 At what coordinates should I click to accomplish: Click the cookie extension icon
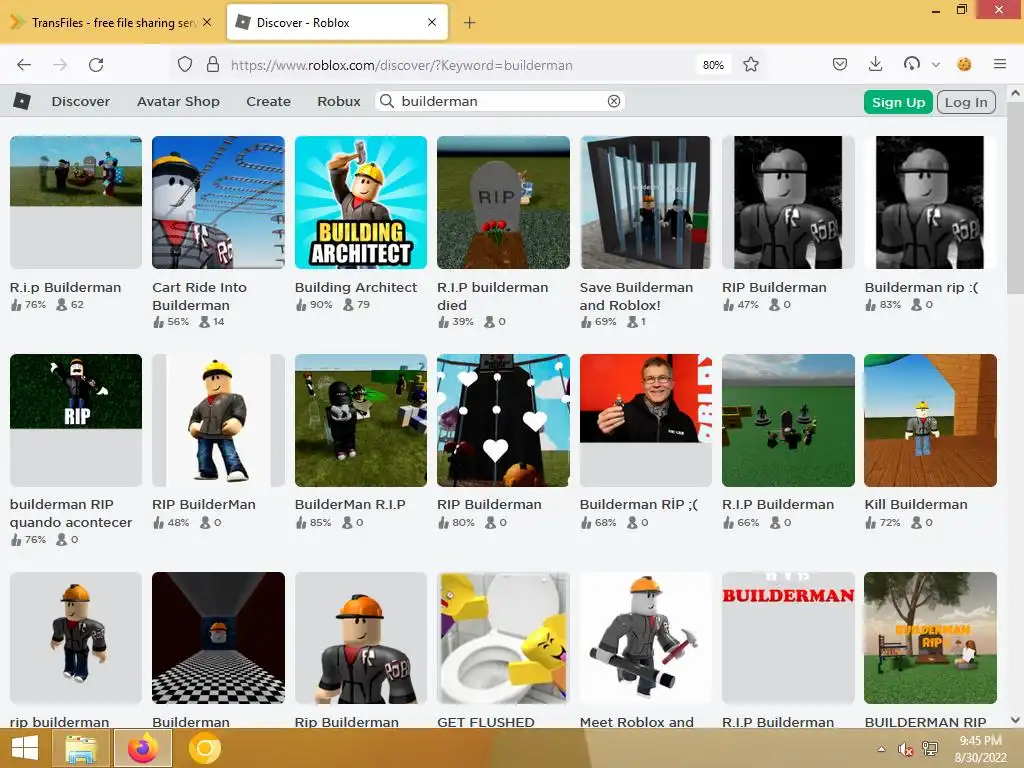pos(964,64)
